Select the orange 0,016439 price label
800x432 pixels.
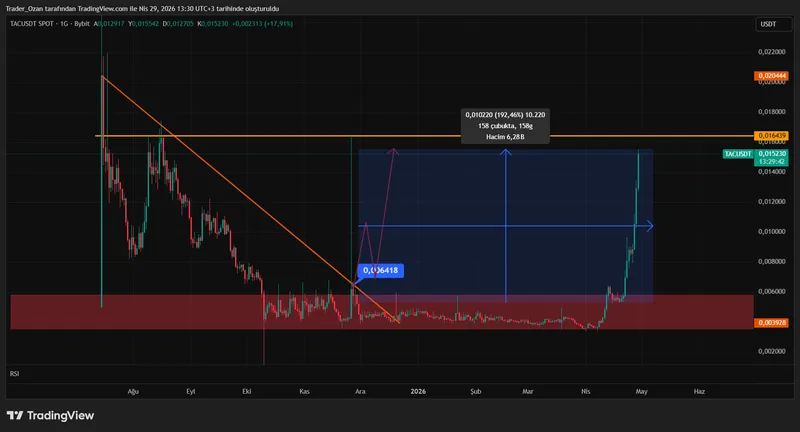[771, 136]
